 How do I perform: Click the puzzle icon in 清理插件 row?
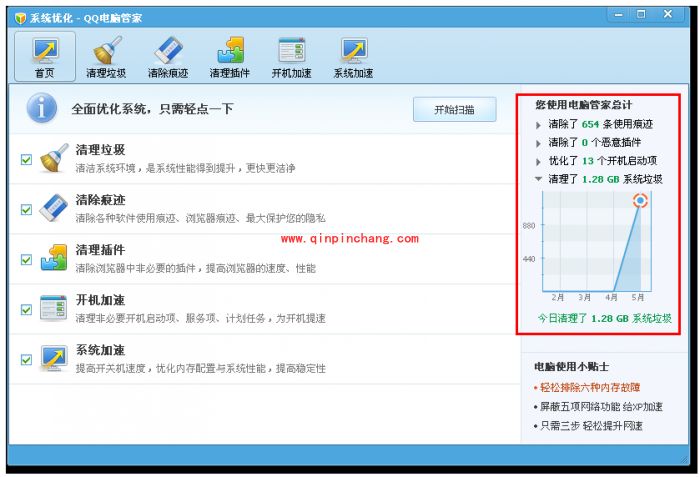[54, 257]
